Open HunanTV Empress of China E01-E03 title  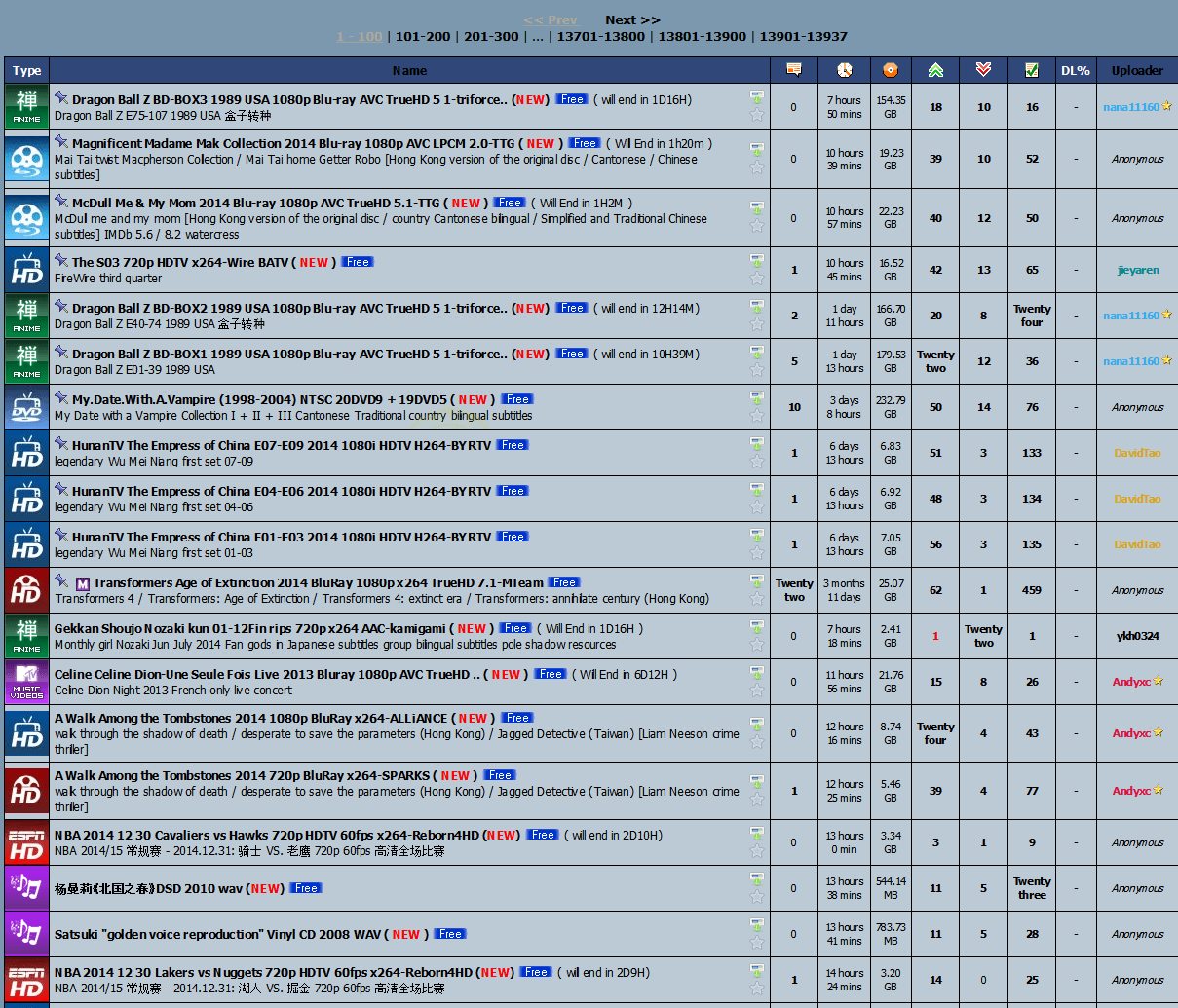[282, 537]
